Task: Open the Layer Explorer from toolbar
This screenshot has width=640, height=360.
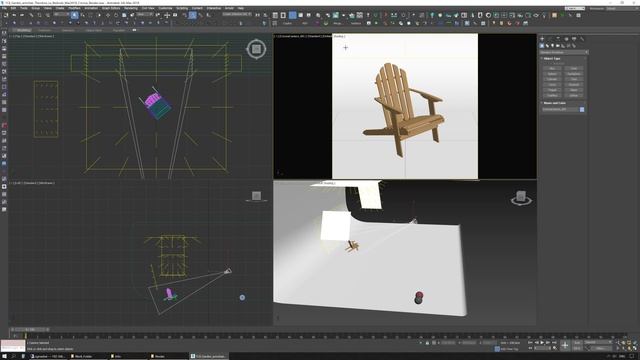Action: click(283, 15)
